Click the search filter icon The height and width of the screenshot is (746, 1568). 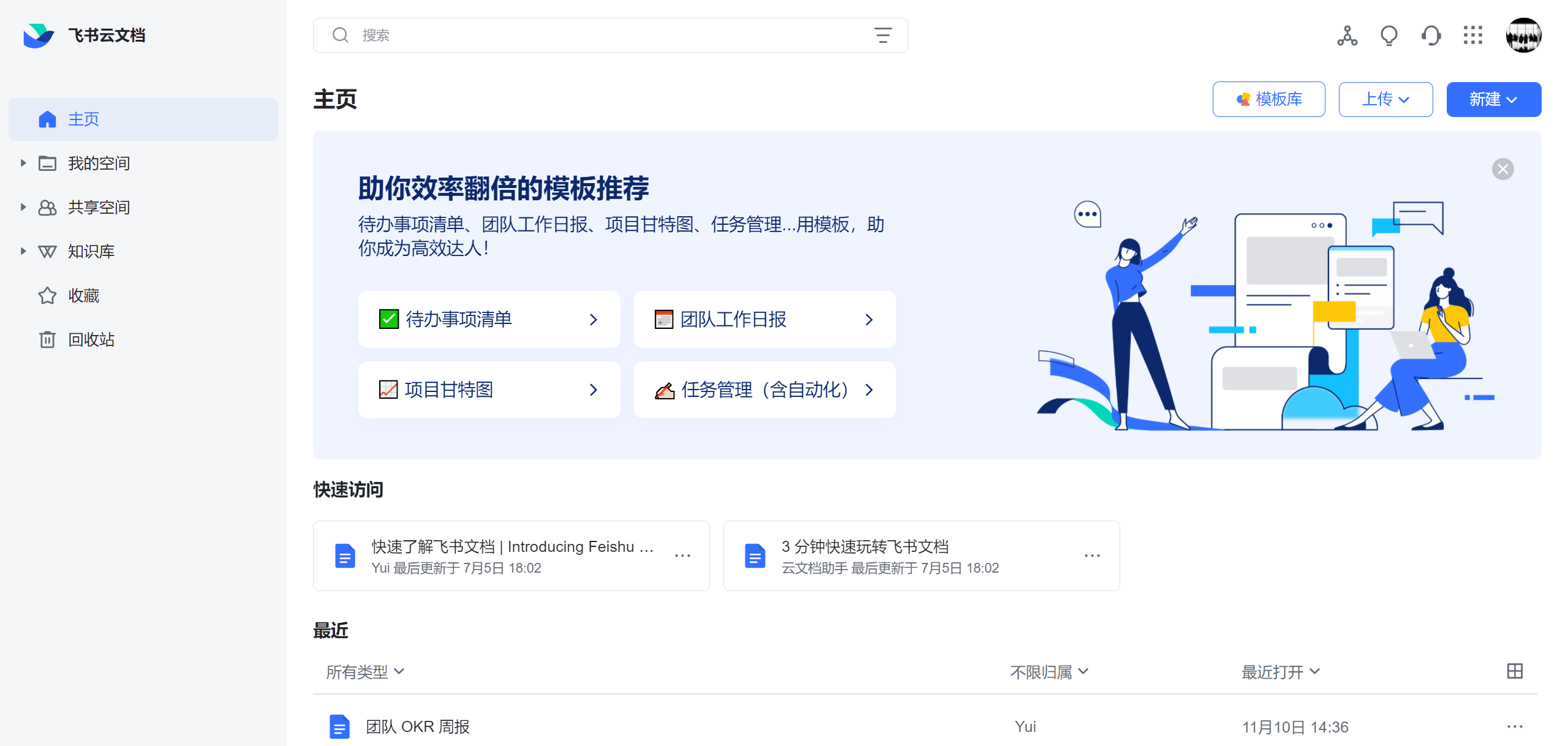coord(882,36)
